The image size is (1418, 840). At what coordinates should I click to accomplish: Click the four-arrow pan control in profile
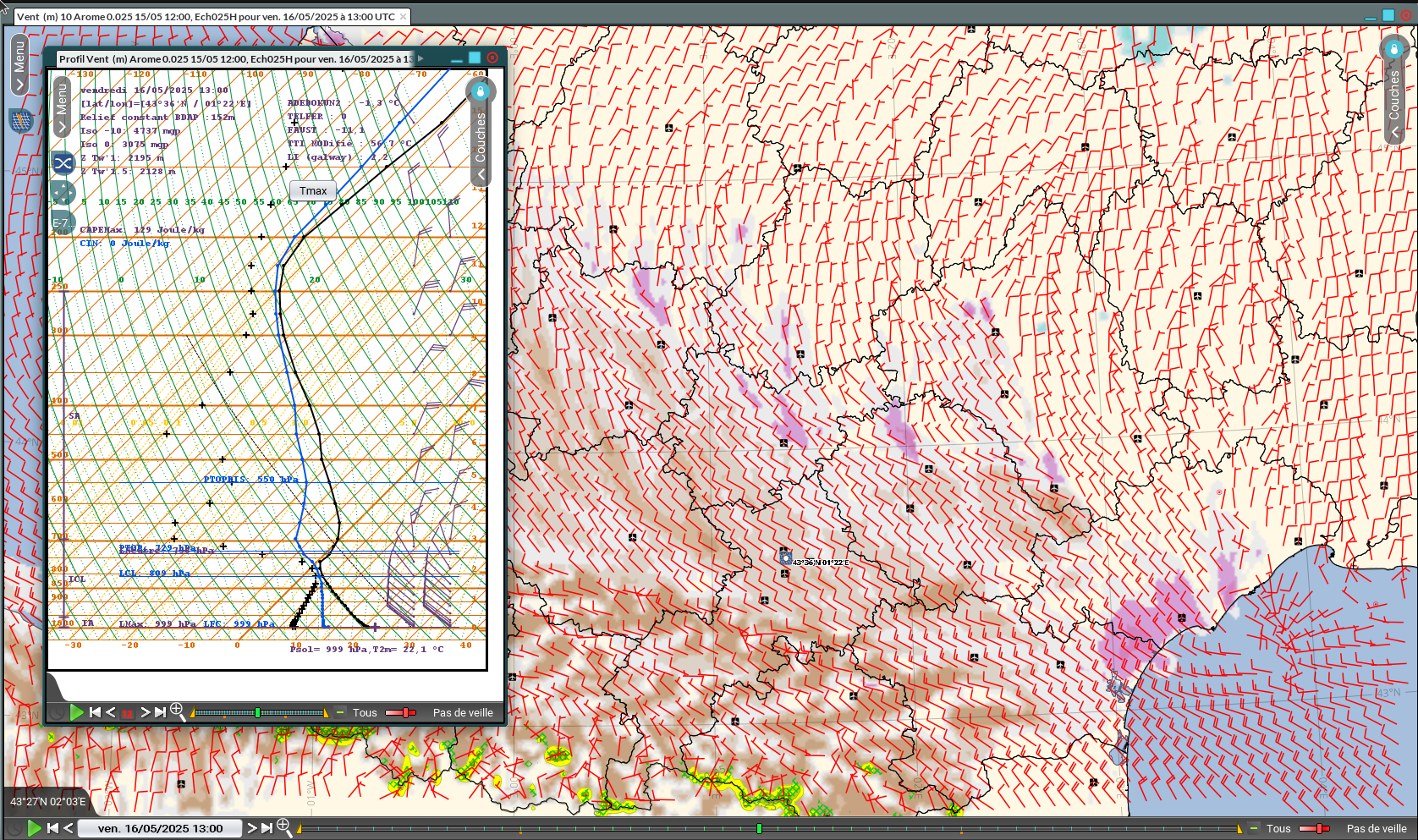pyautogui.click(x=63, y=193)
